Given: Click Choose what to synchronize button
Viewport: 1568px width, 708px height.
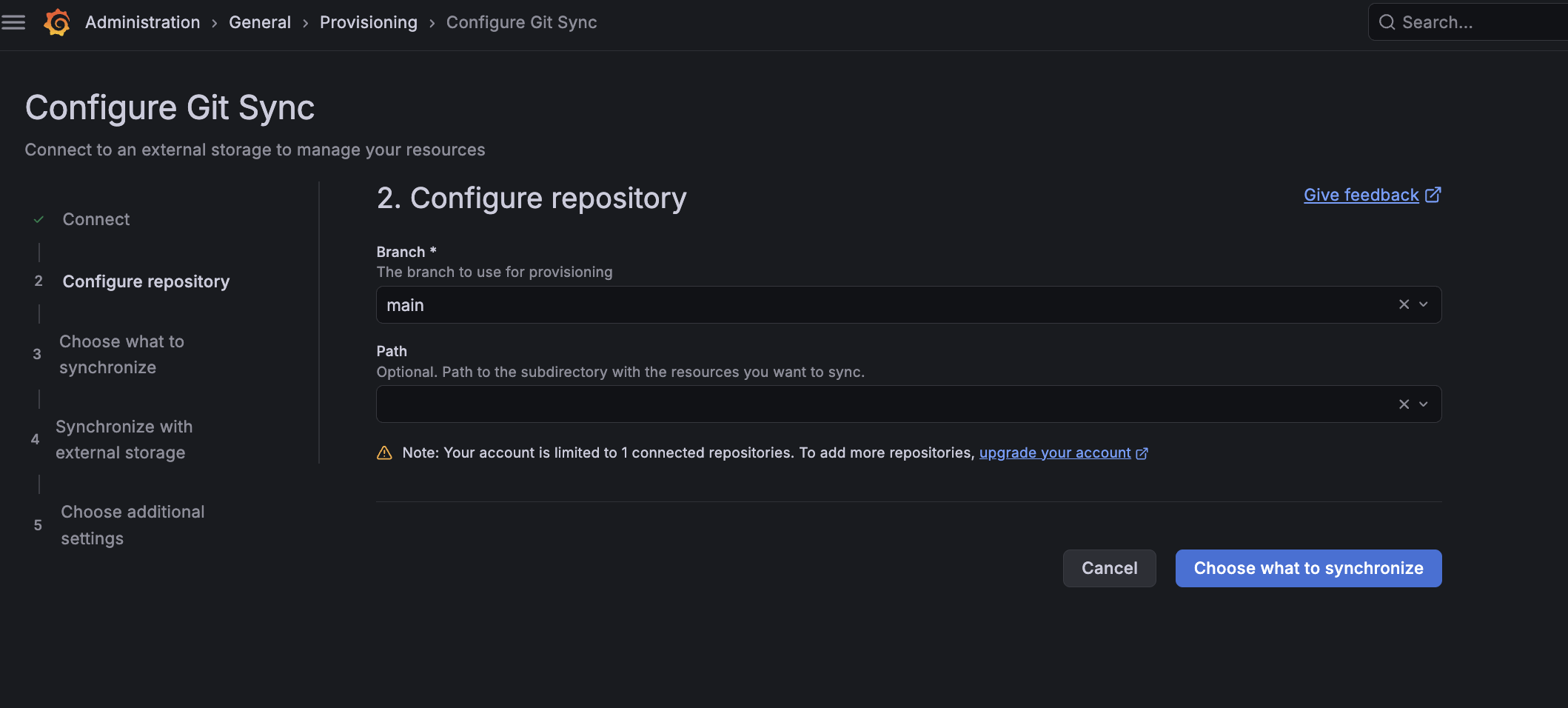Looking at the screenshot, I should (1307, 568).
